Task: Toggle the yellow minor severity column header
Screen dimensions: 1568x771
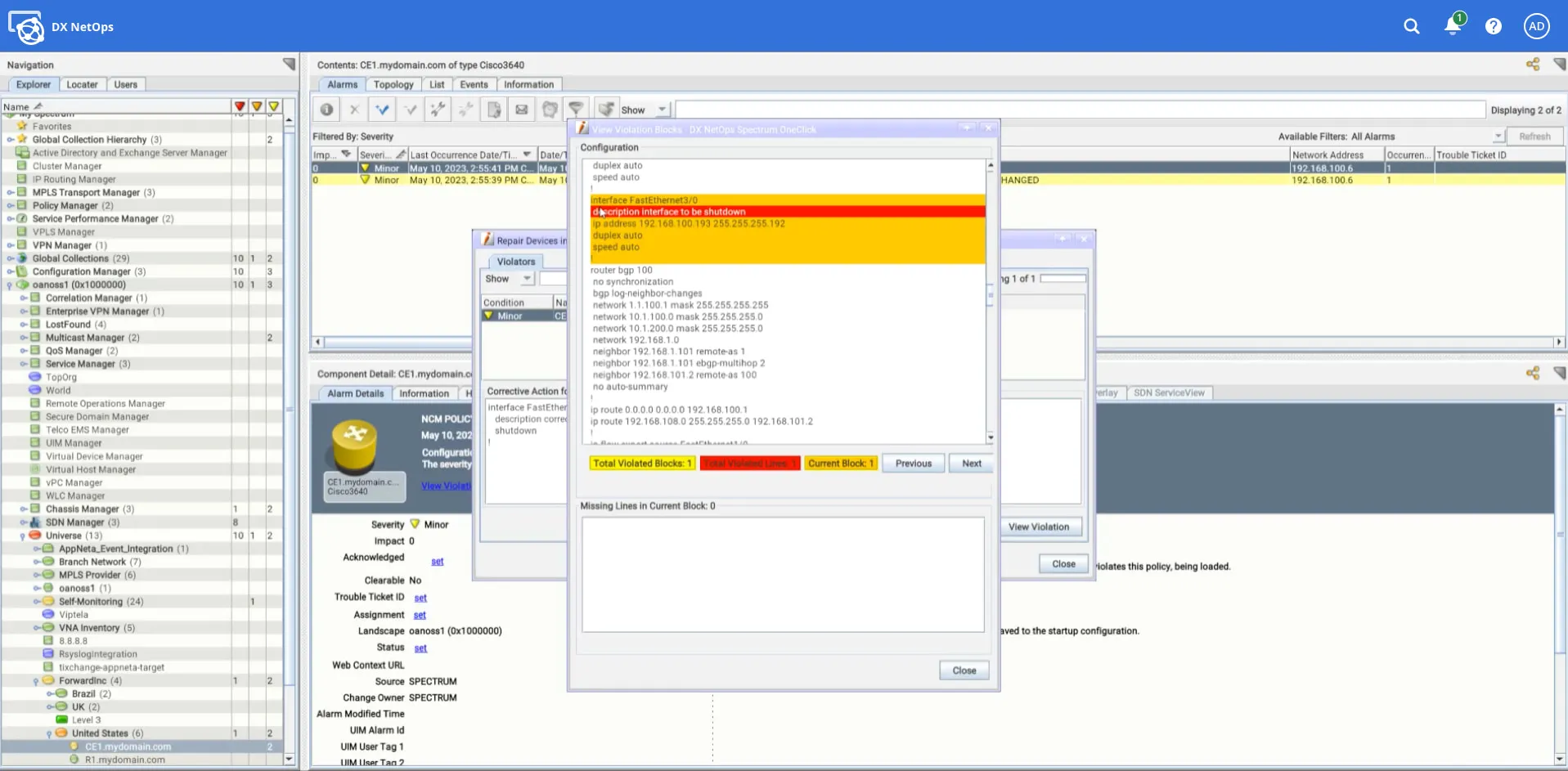Action: pos(274,106)
